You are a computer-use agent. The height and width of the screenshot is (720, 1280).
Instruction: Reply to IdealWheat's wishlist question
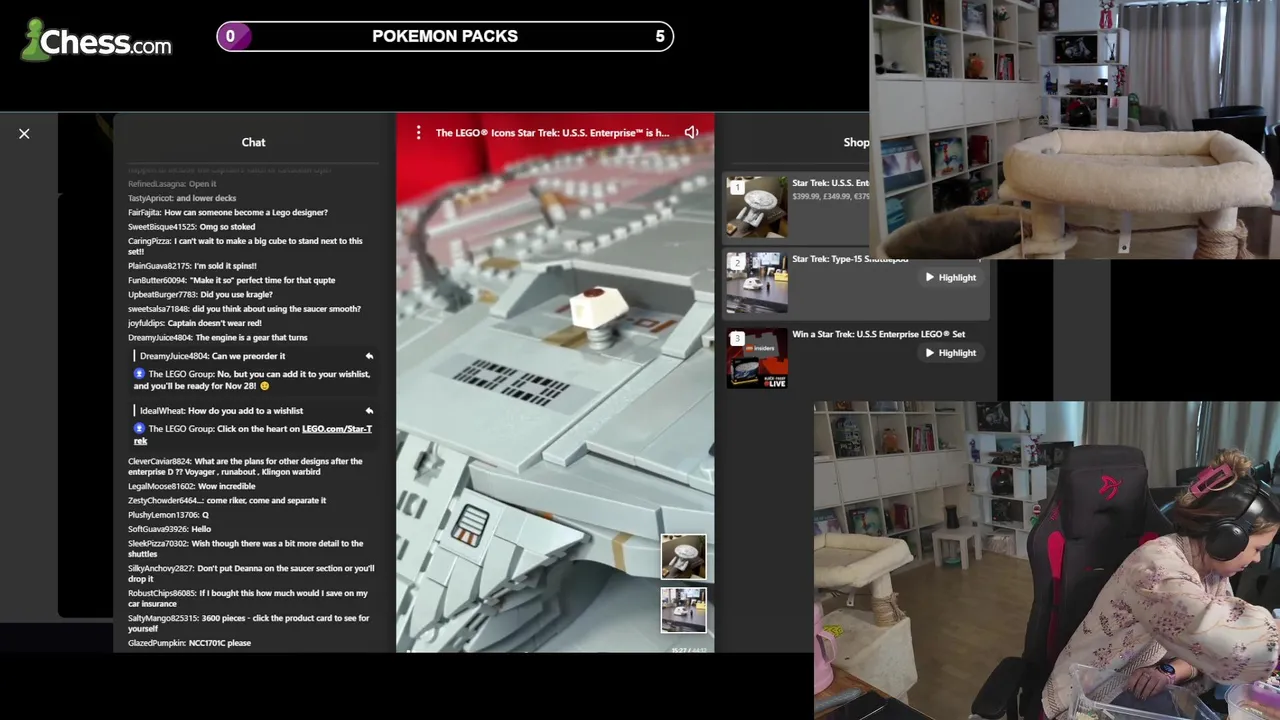[x=369, y=411]
